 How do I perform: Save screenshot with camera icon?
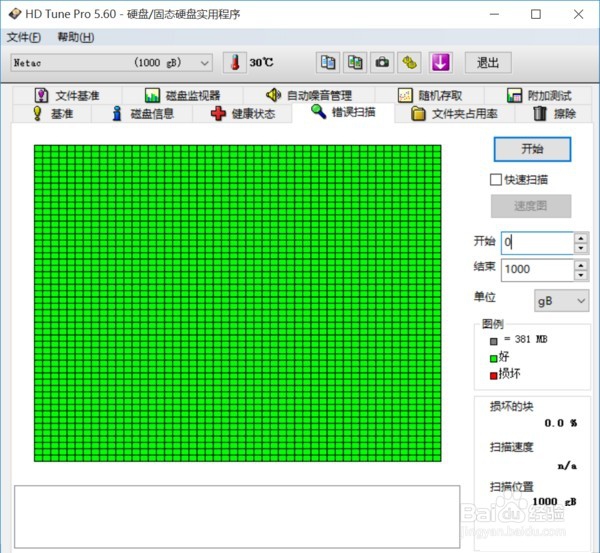tap(382, 62)
